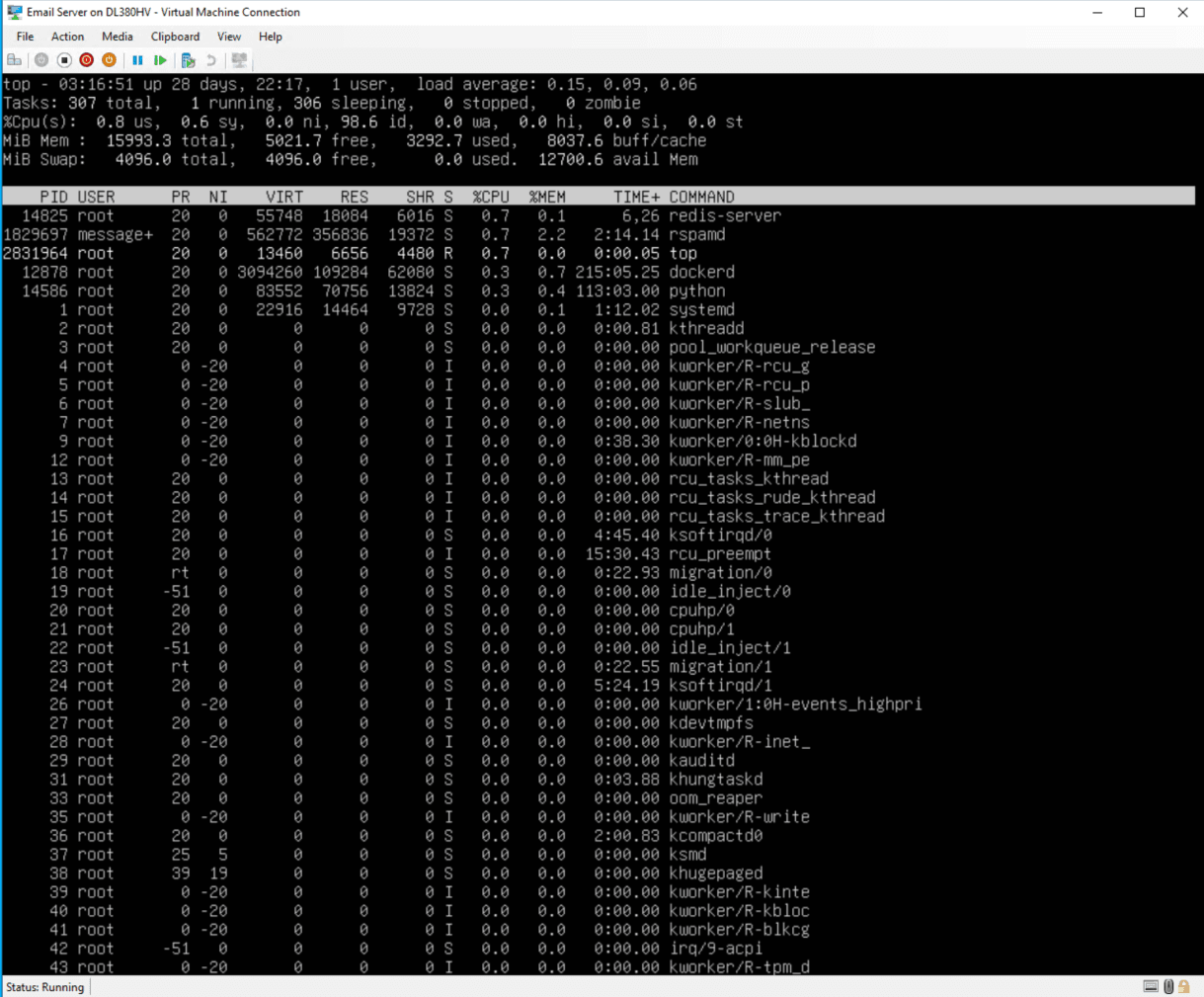This screenshot has height=997, width=1204.
Task: Switch to enhanced session mode
Action: click(x=238, y=59)
